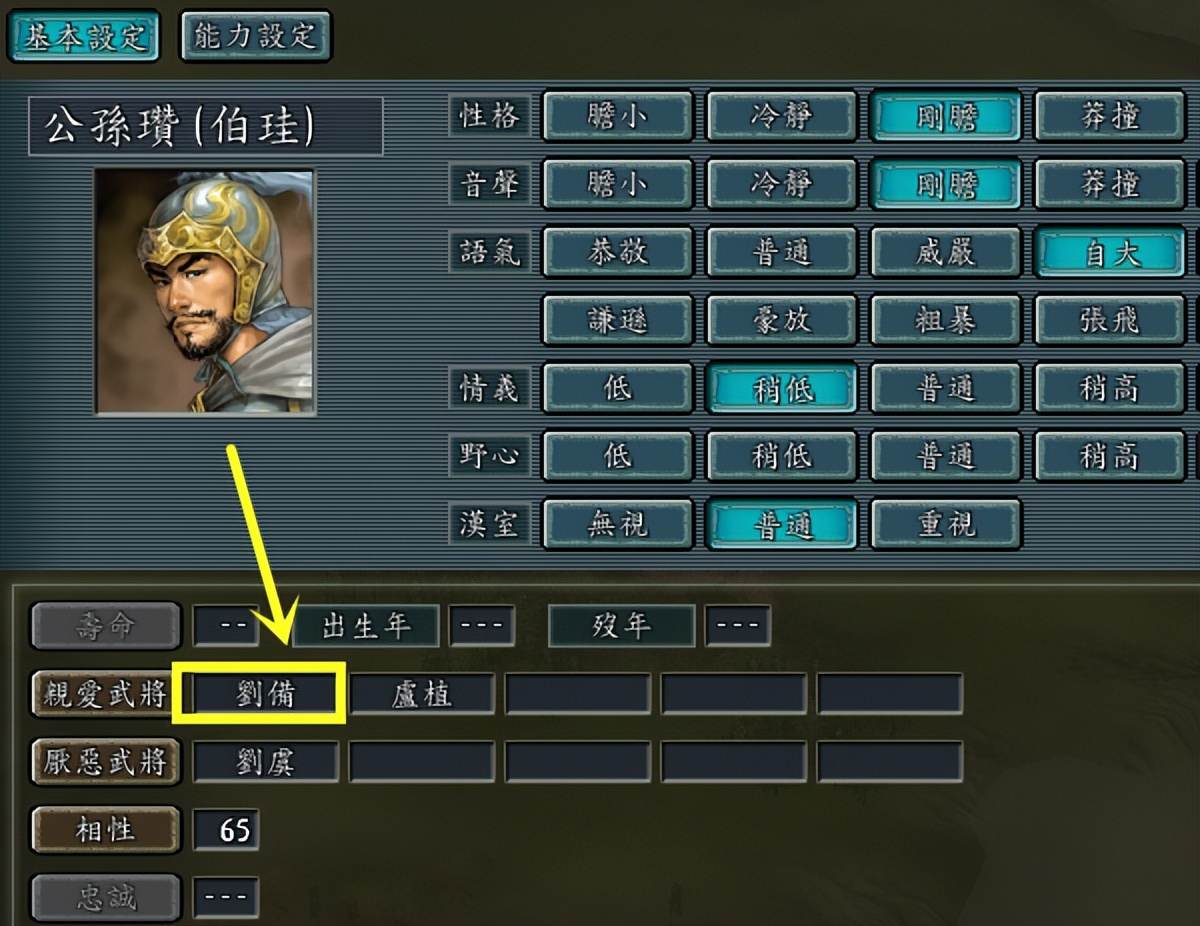Click the 公孫瓚 (伯珪) name field
Image resolution: width=1200 pixels, height=926 pixels.
click(206, 126)
